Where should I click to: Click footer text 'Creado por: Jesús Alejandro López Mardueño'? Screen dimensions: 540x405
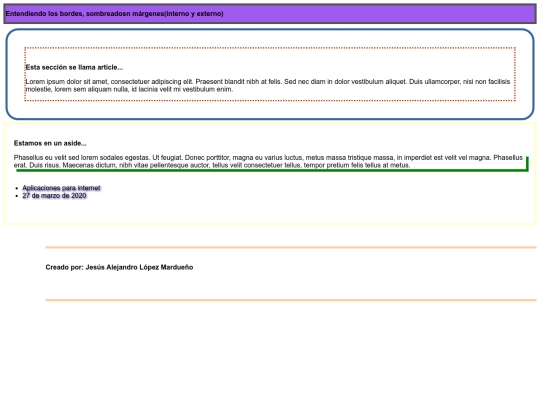pos(119,267)
